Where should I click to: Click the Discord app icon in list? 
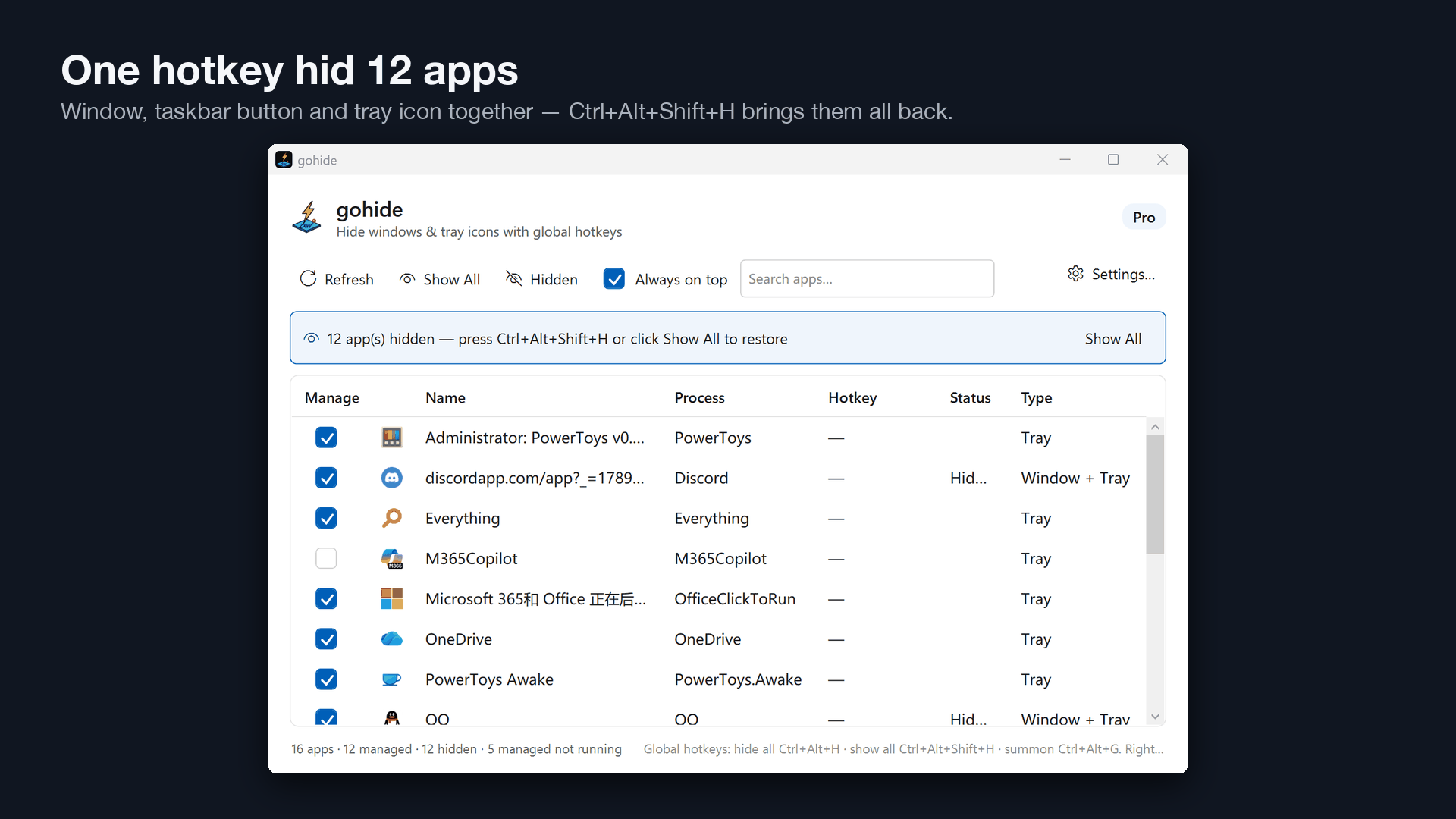click(x=391, y=478)
